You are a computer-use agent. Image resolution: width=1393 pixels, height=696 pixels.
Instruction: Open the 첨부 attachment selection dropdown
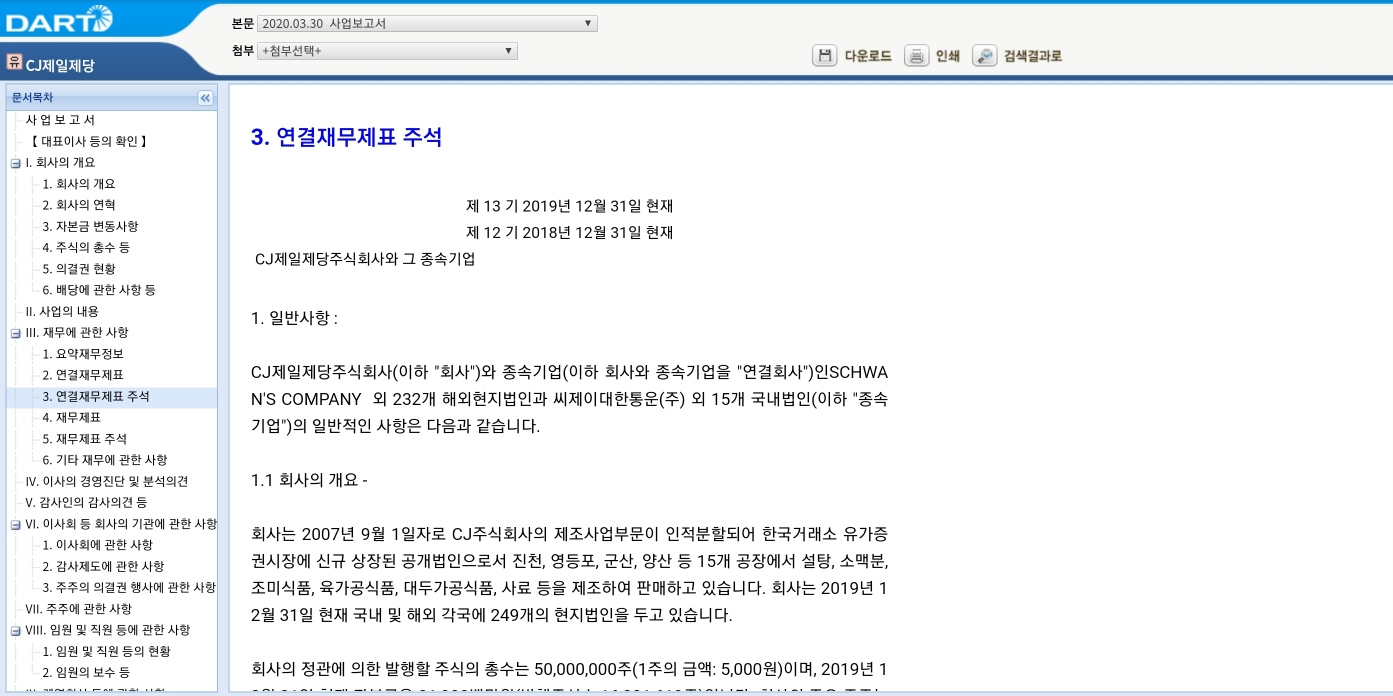click(x=387, y=51)
